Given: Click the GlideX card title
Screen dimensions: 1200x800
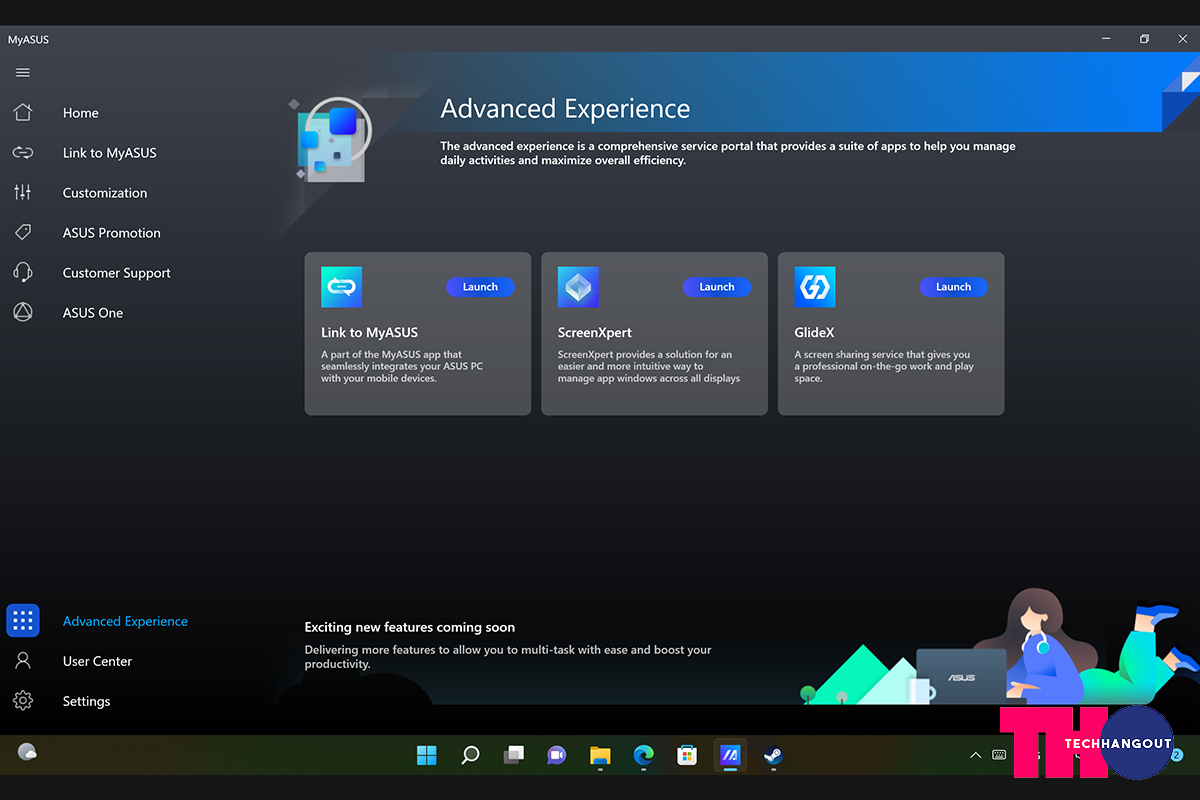Looking at the screenshot, I should tap(815, 332).
